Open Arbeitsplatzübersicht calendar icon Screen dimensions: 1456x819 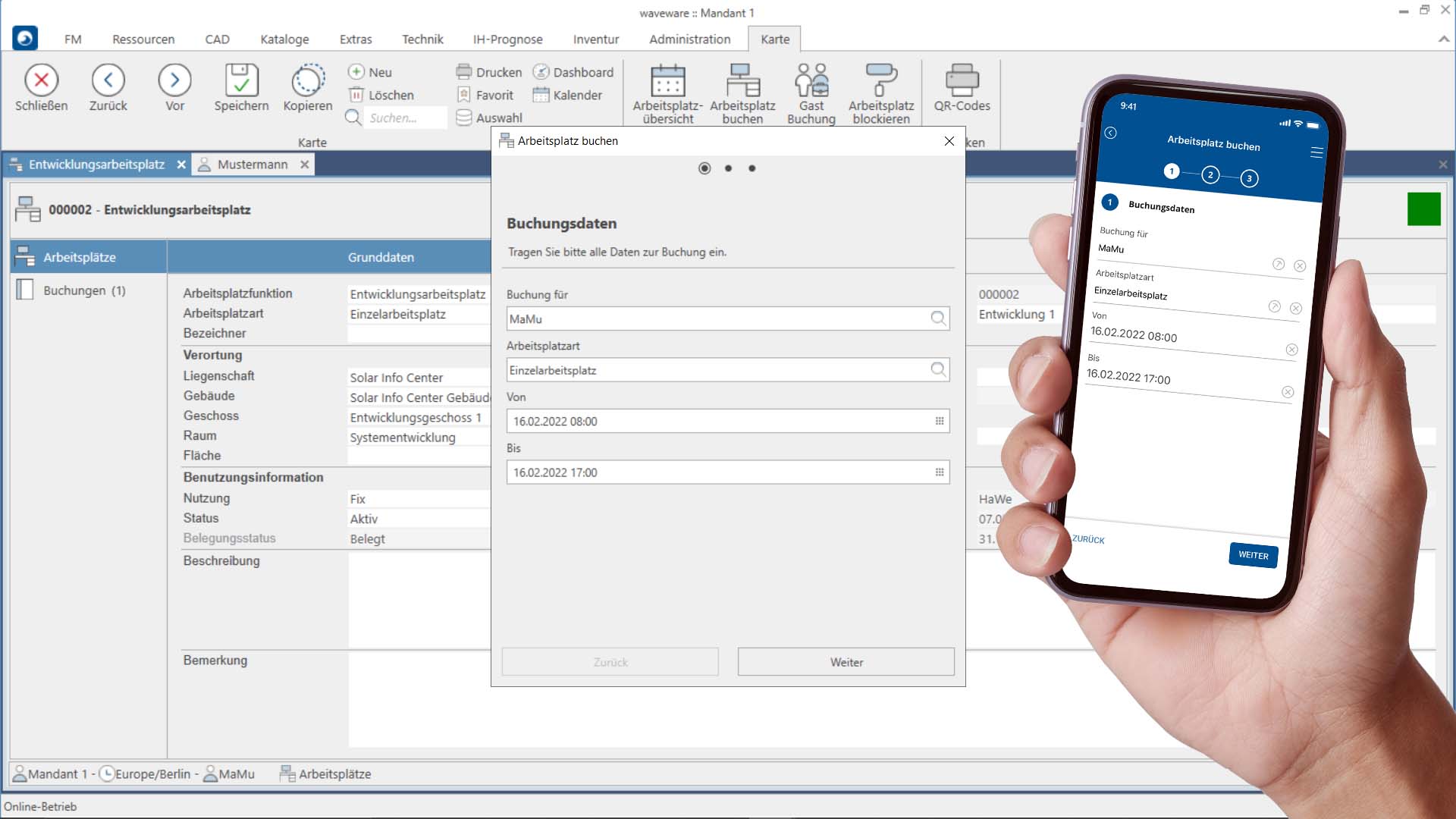coord(667,80)
